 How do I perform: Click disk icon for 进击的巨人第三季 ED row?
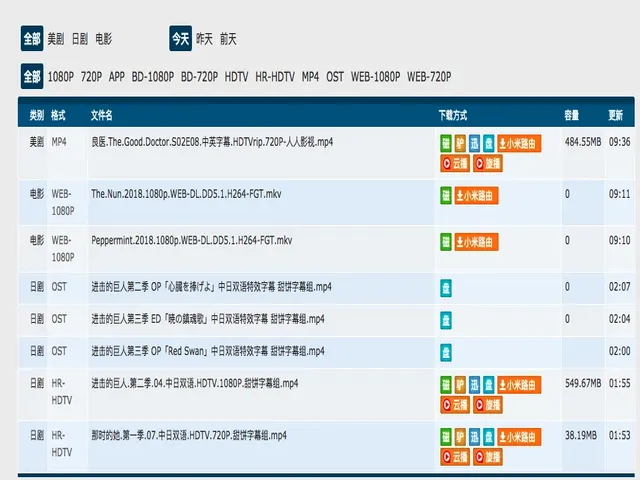(446, 320)
